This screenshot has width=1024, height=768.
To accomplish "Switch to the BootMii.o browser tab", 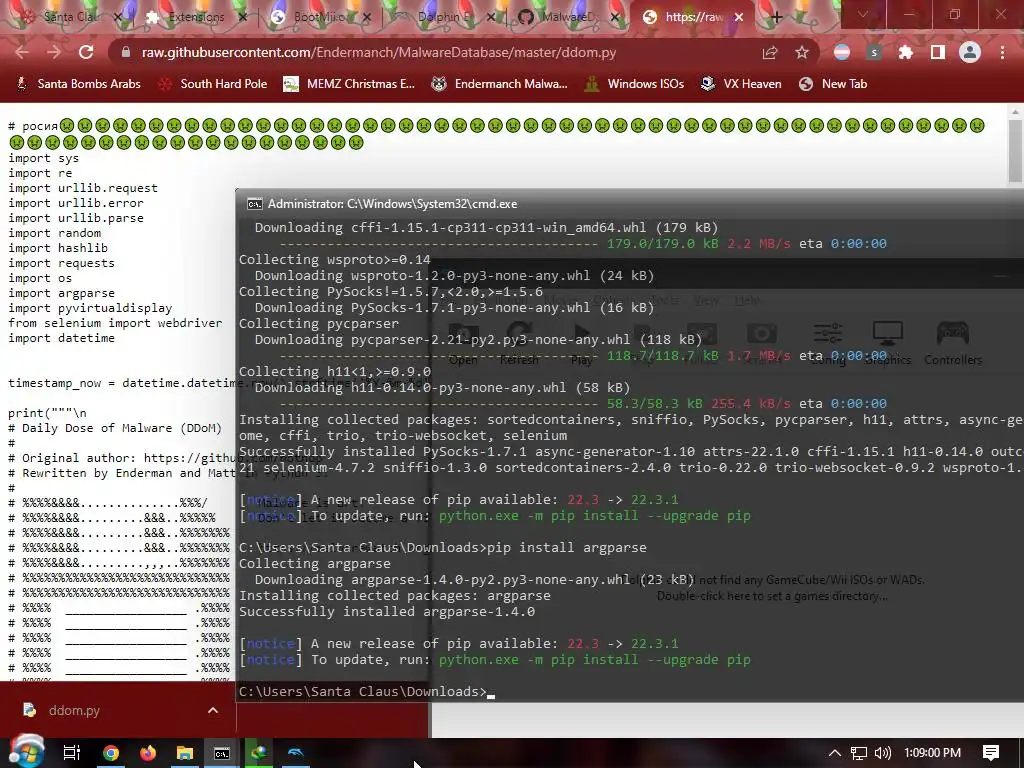I will pyautogui.click(x=320, y=17).
